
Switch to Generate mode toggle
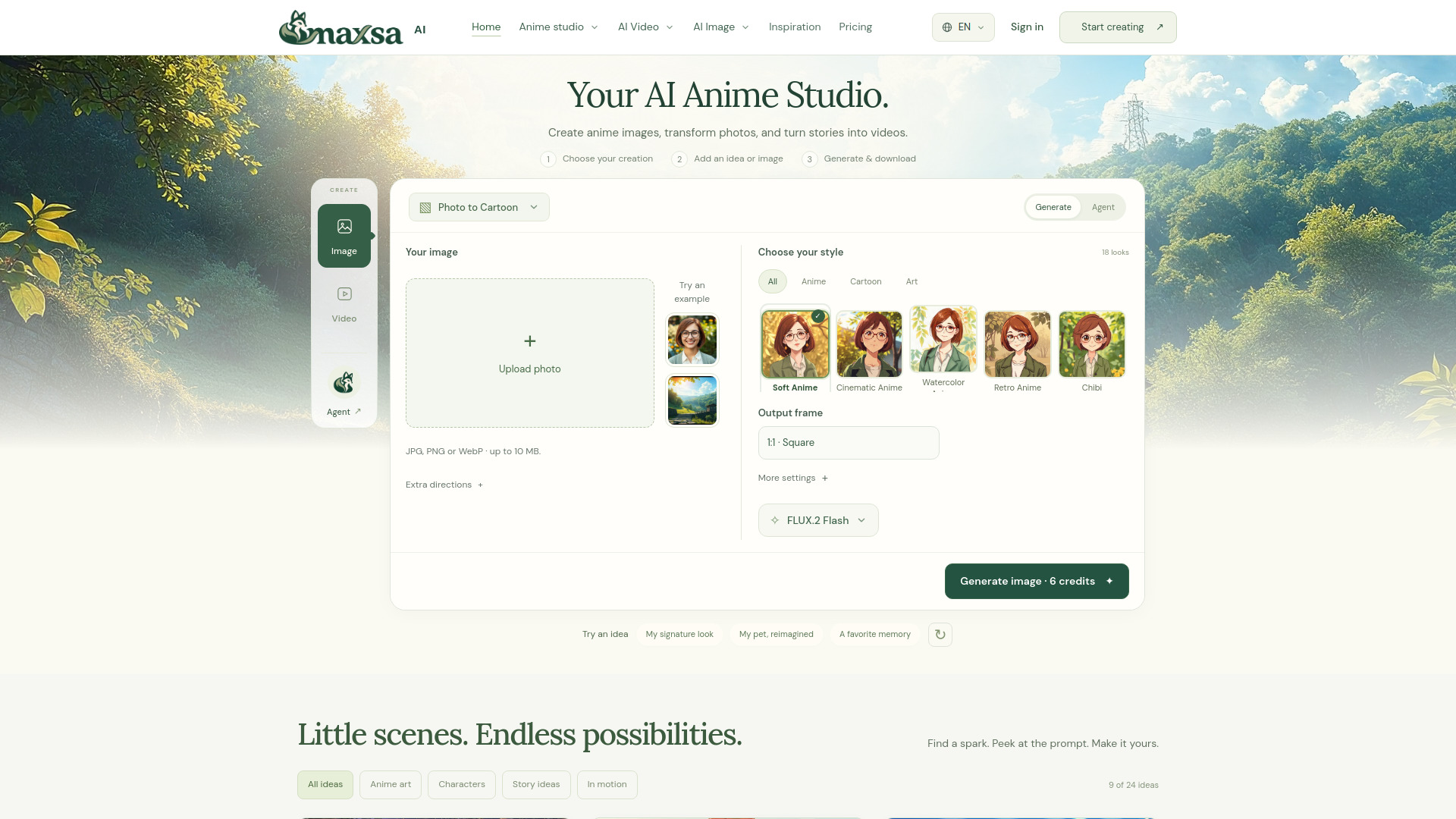click(x=1053, y=207)
